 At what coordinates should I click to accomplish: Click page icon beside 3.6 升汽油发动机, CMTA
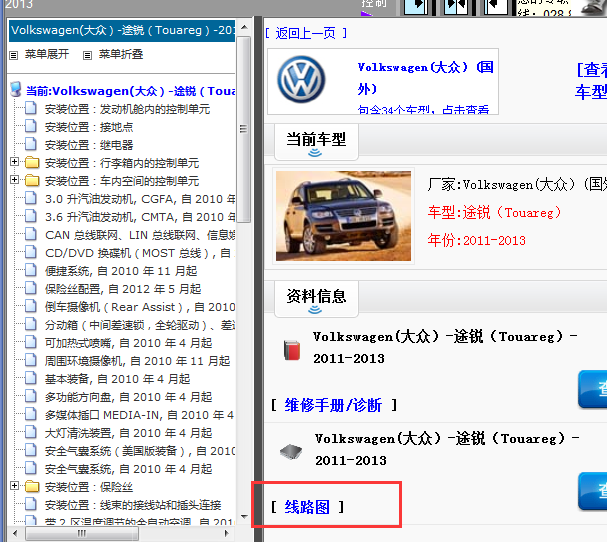[x=31, y=216]
